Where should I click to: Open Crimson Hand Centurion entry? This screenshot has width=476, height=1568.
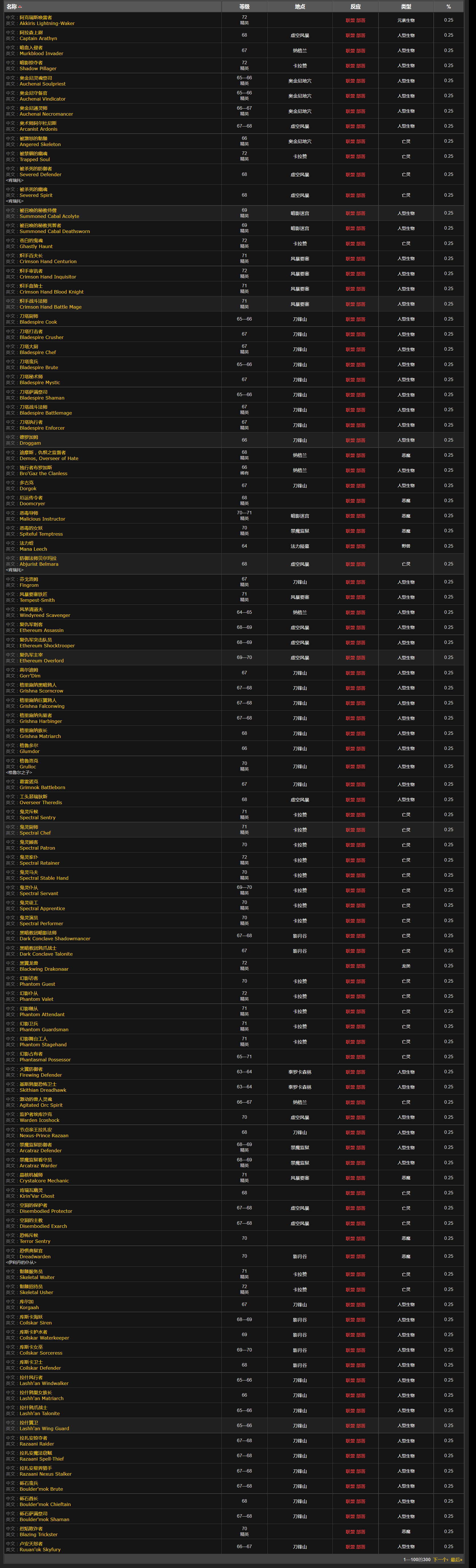48,262
